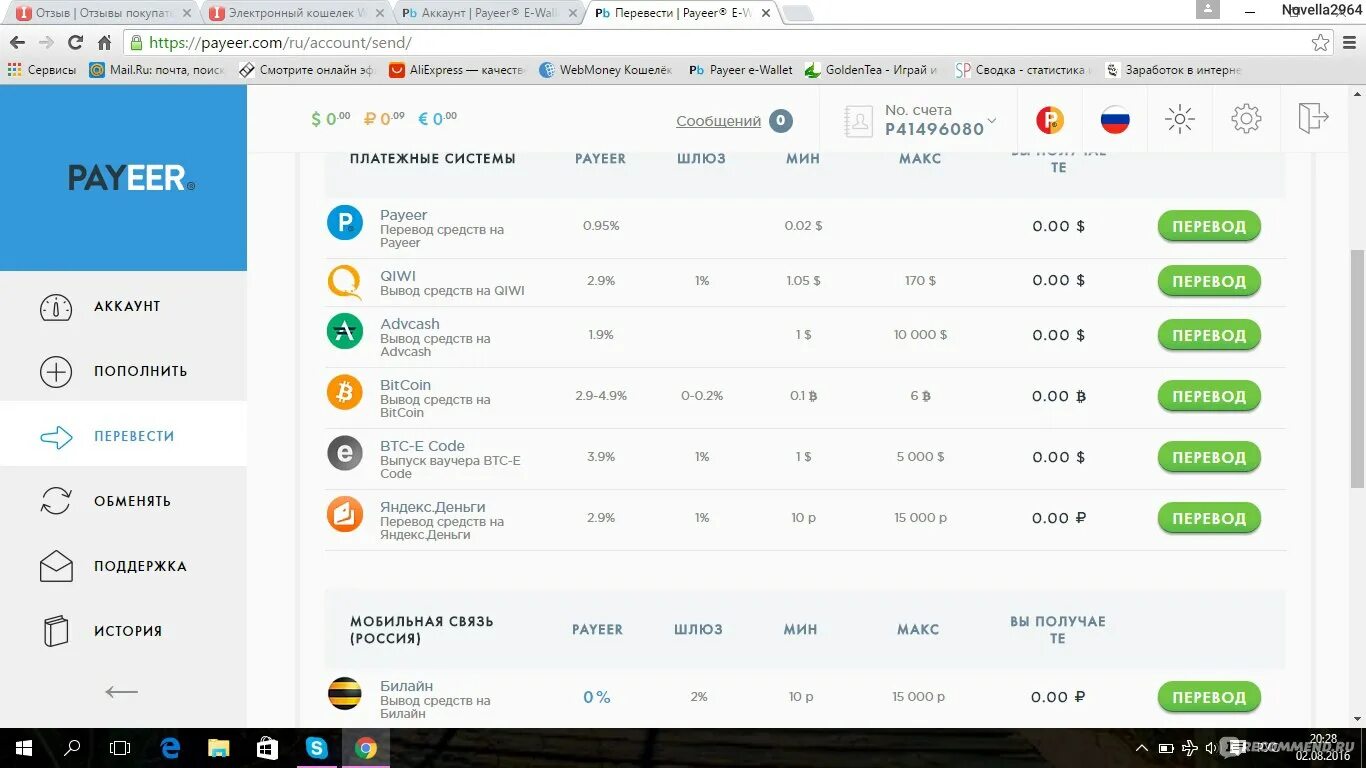Click the account profile avatar icon
This screenshot has height=768, width=1366.
(x=859, y=121)
